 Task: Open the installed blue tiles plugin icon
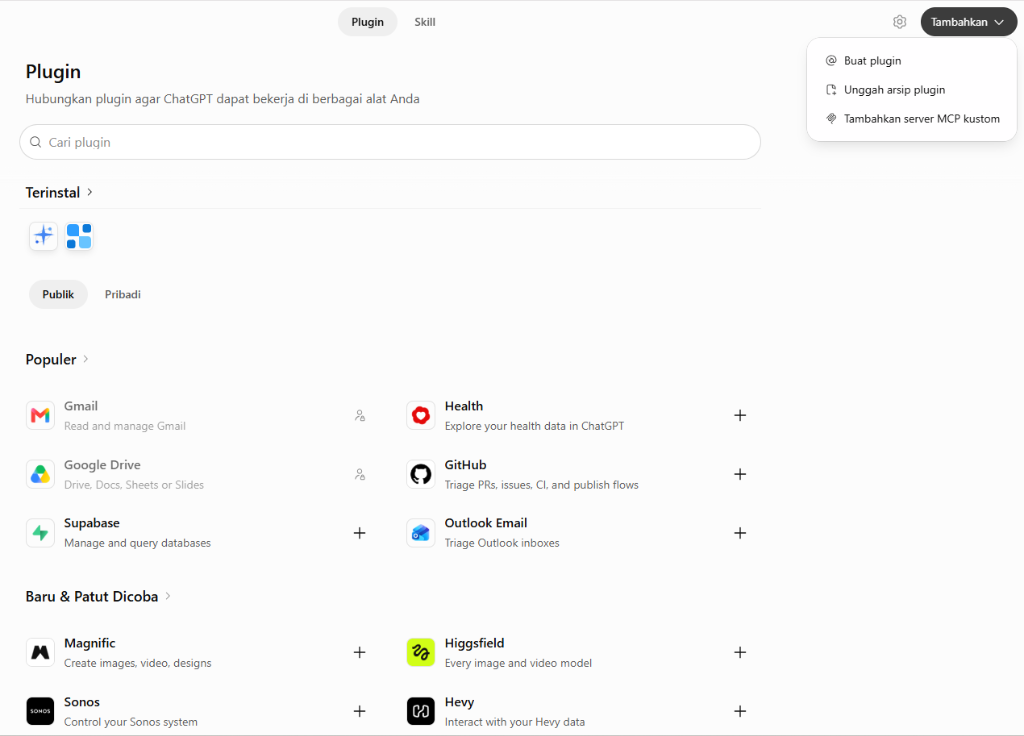click(x=79, y=236)
